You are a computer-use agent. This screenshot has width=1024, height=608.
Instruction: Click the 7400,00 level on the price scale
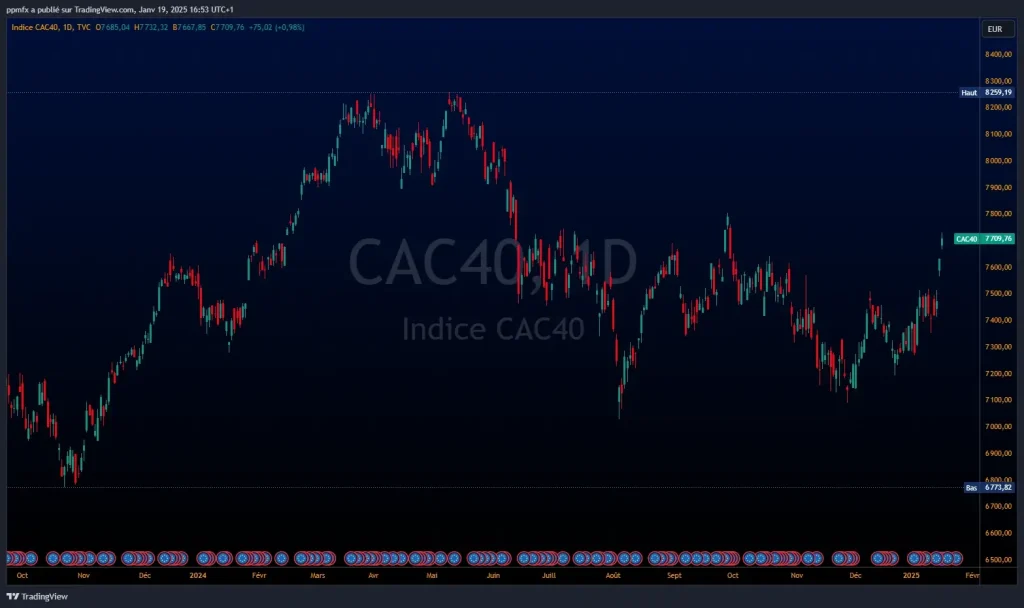[999, 320]
